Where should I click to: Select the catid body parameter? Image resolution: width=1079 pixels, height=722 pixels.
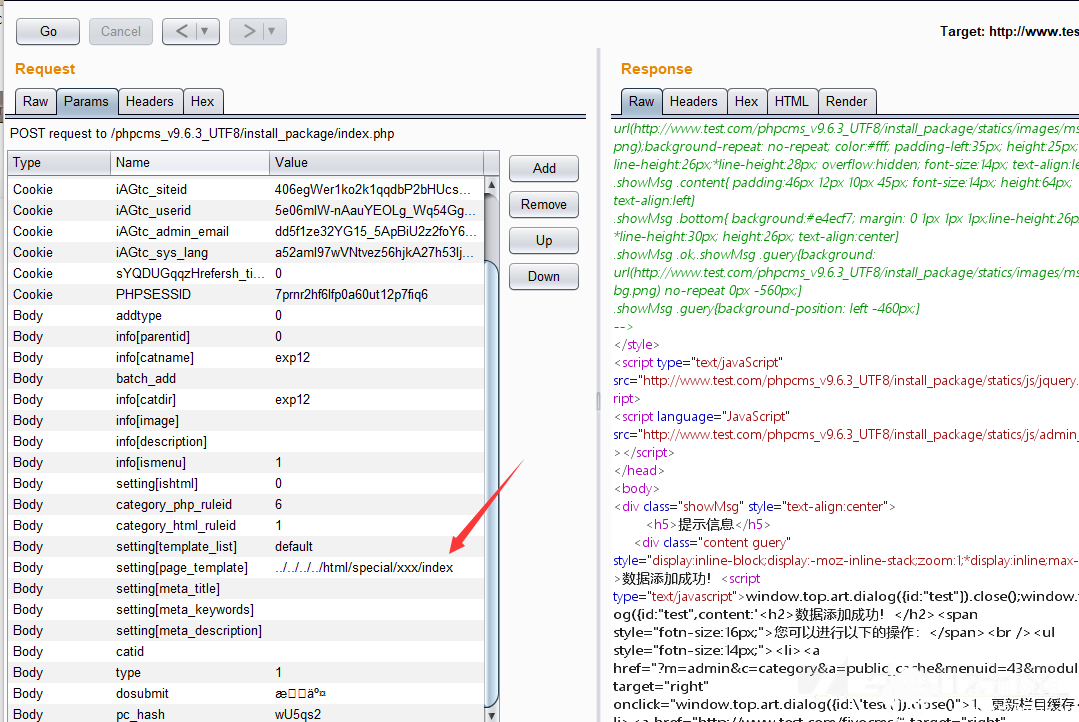pos(246,652)
